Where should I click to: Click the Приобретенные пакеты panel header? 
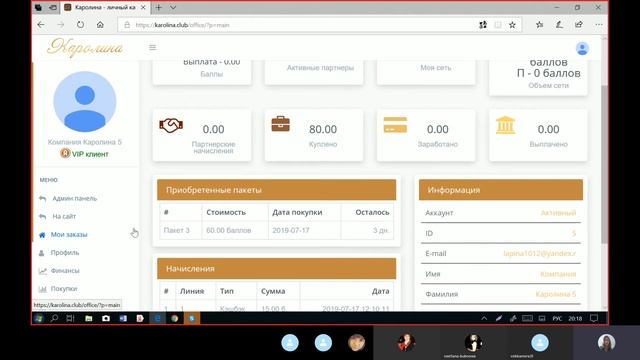(276, 190)
